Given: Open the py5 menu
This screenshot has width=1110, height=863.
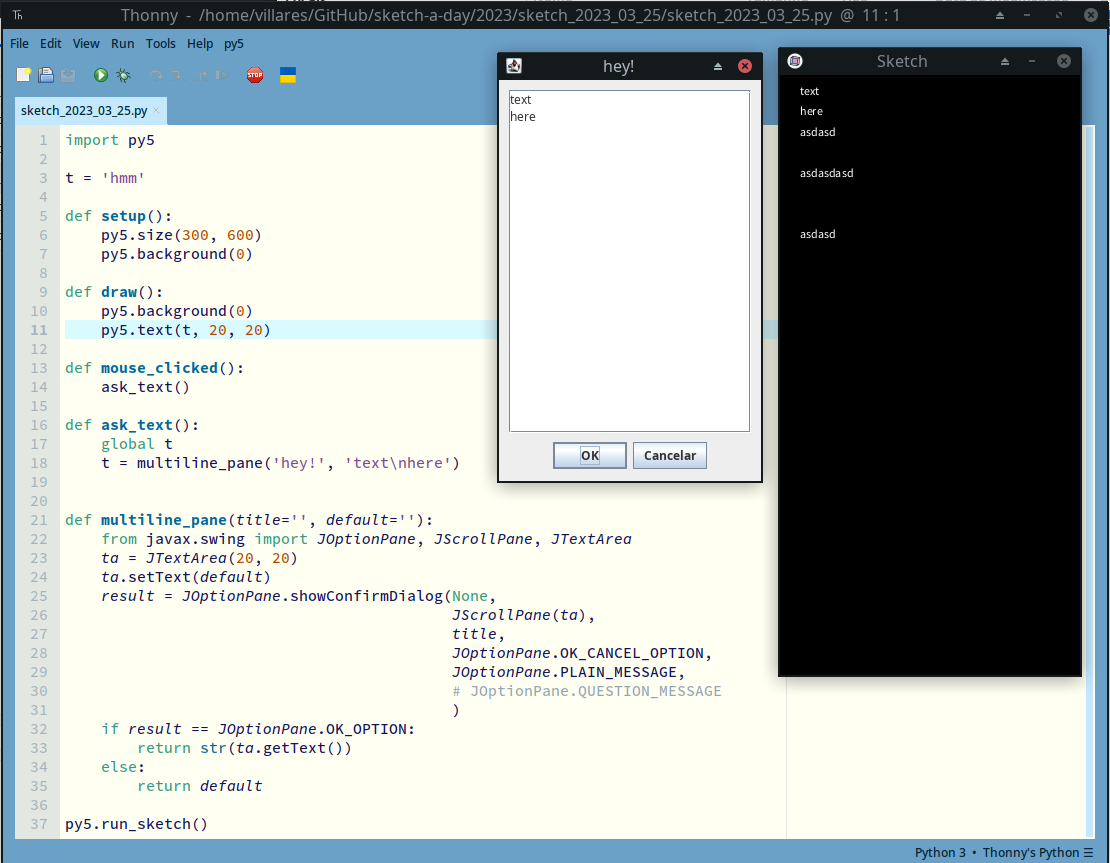Looking at the screenshot, I should click(x=233, y=44).
